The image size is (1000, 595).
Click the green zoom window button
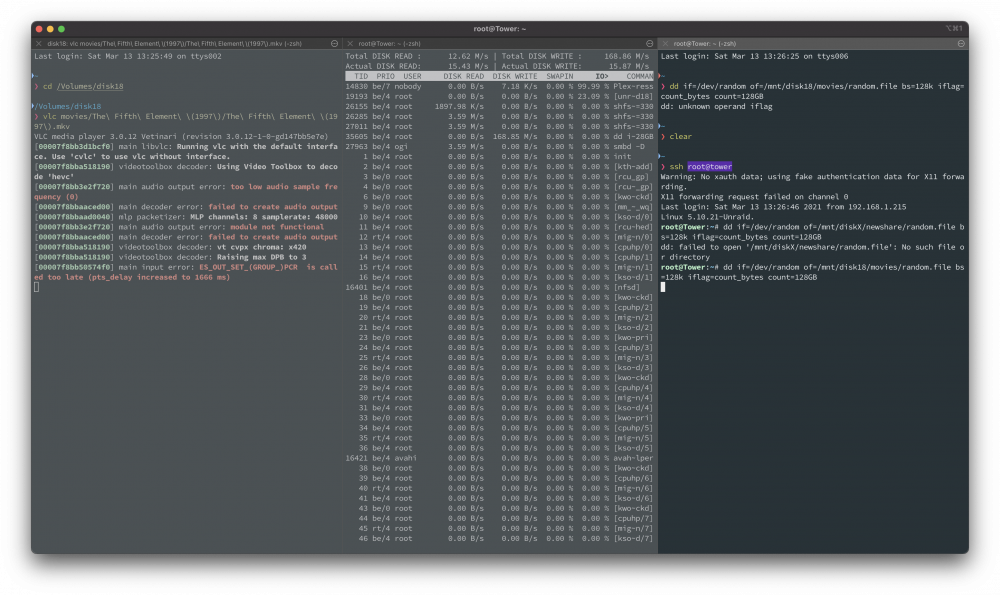(x=61, y=29)
